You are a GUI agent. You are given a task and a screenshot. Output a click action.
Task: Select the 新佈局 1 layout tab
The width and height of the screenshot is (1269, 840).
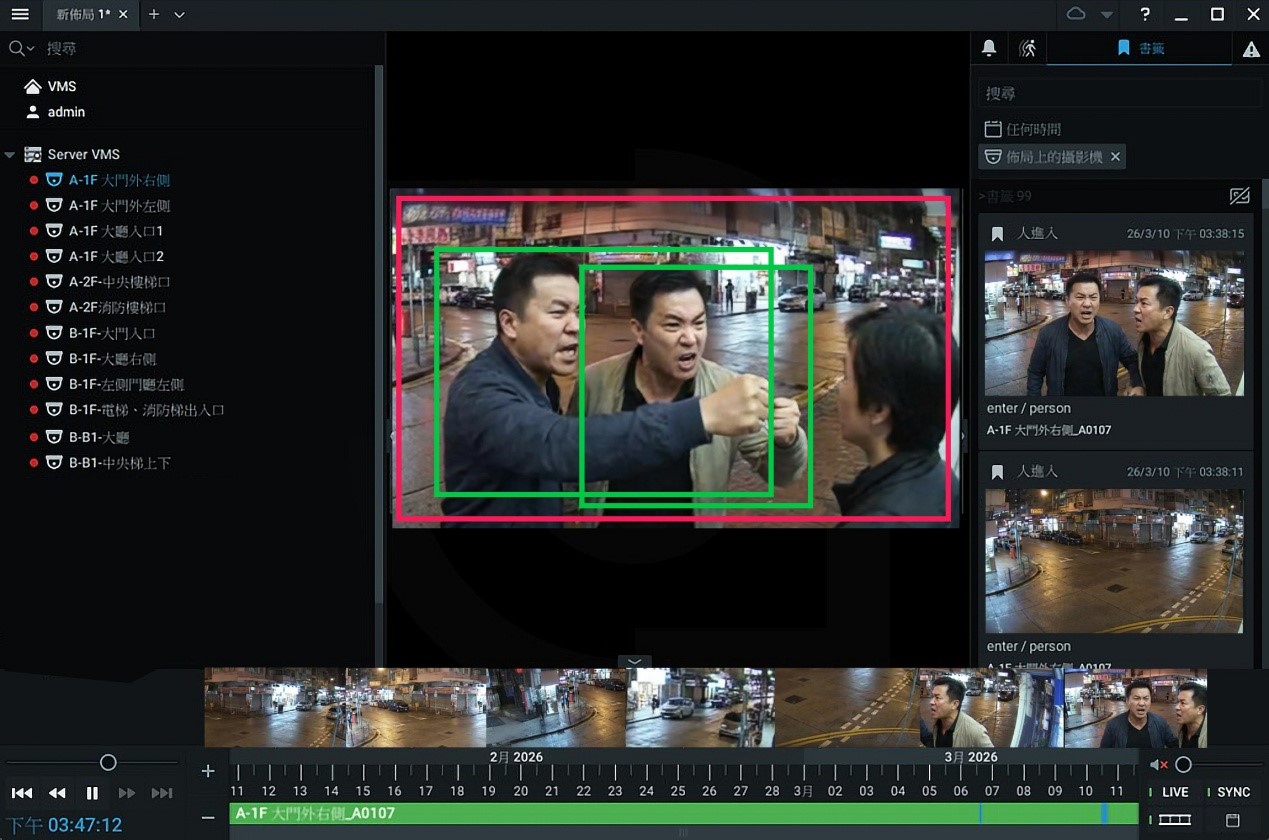84,15
